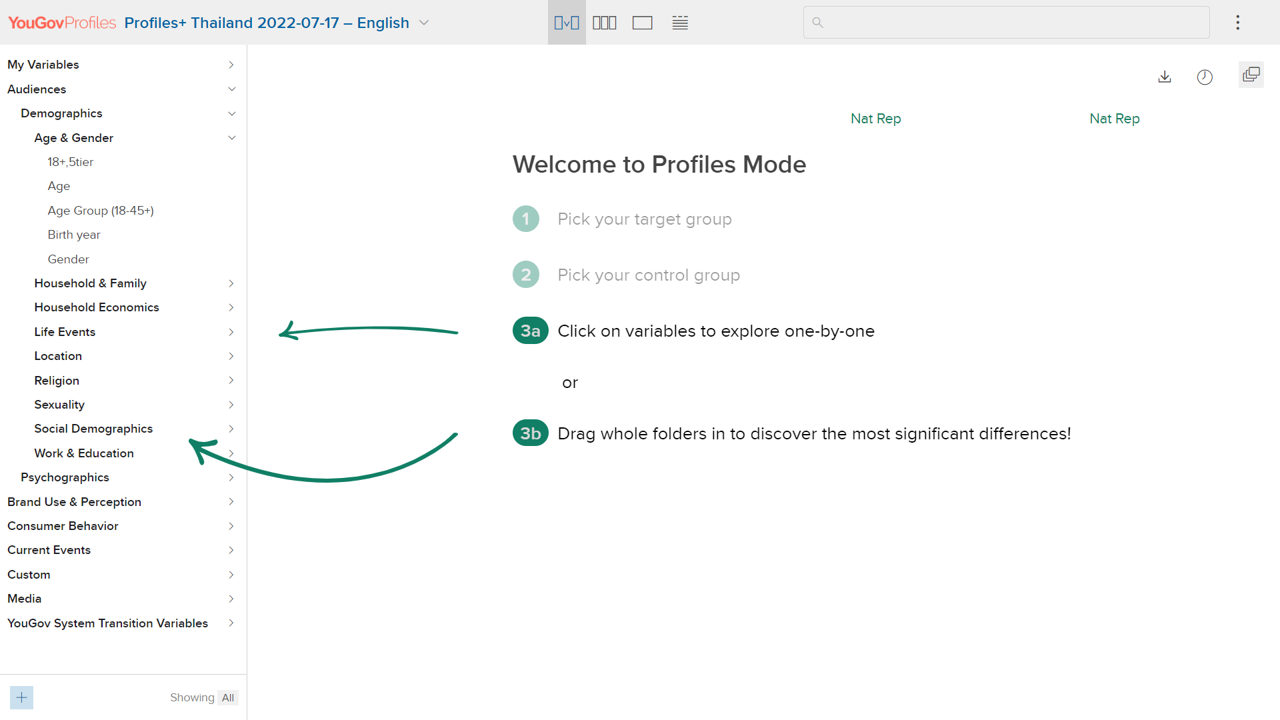Switch to the list rows view icon
Image resolution: width=1280 pixels, height=720 pixels.
point(680,22)
